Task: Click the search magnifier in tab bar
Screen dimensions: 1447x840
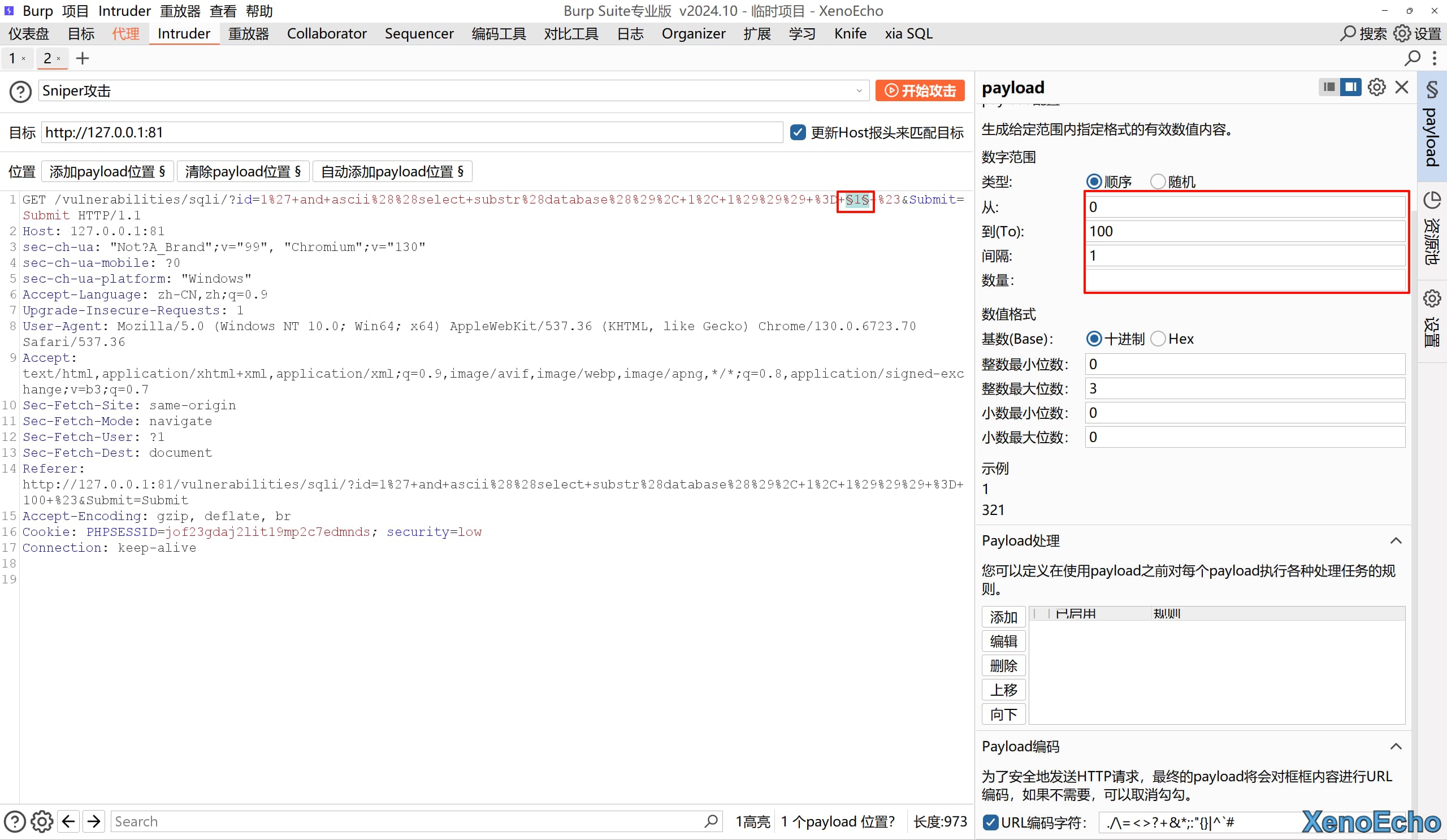Action: click(1412, 58)
